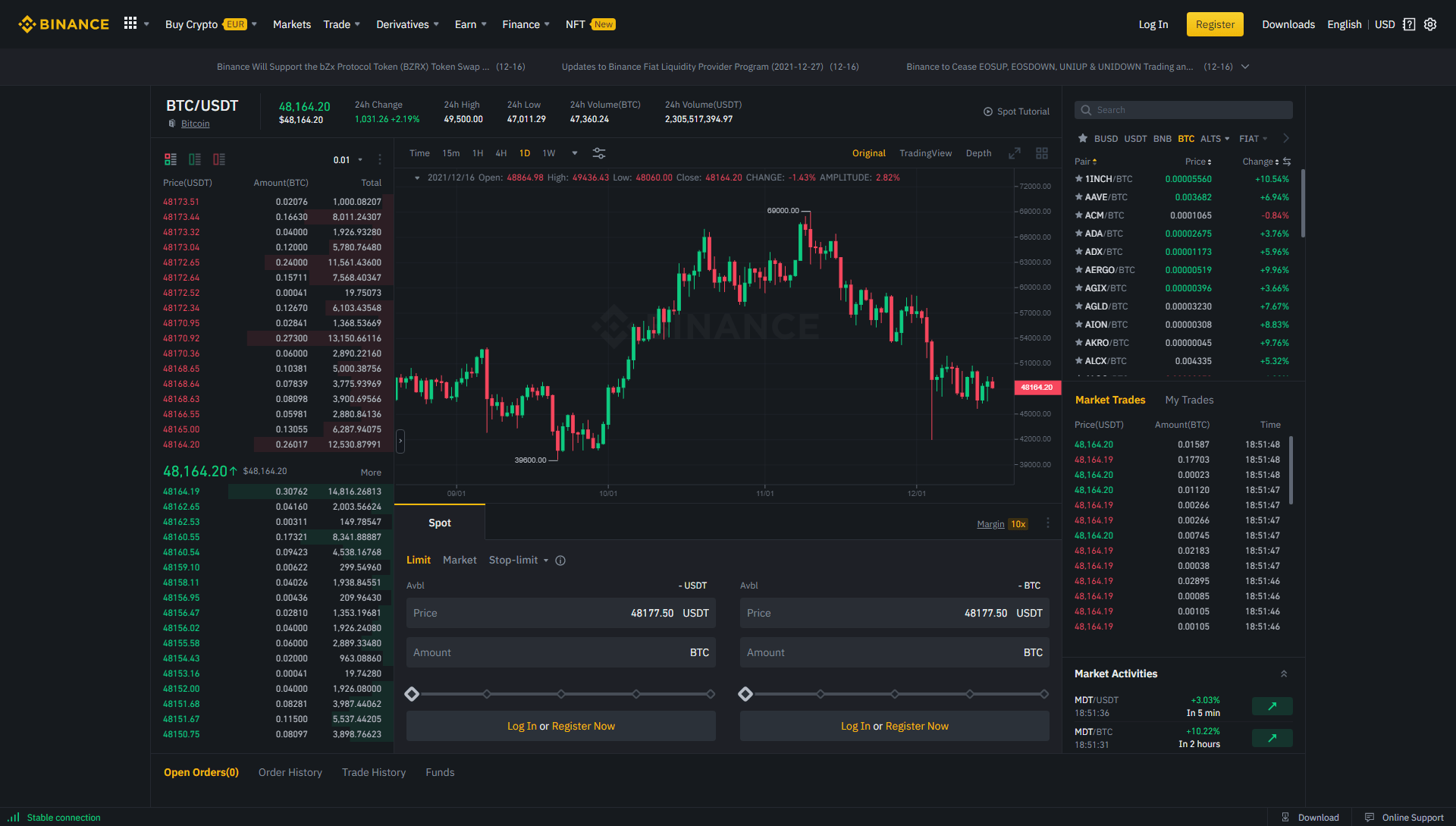Viewport: 1456px width, 826px height.
Task: Expand the Derivatives dropdown menu
Action: (408, 24)
